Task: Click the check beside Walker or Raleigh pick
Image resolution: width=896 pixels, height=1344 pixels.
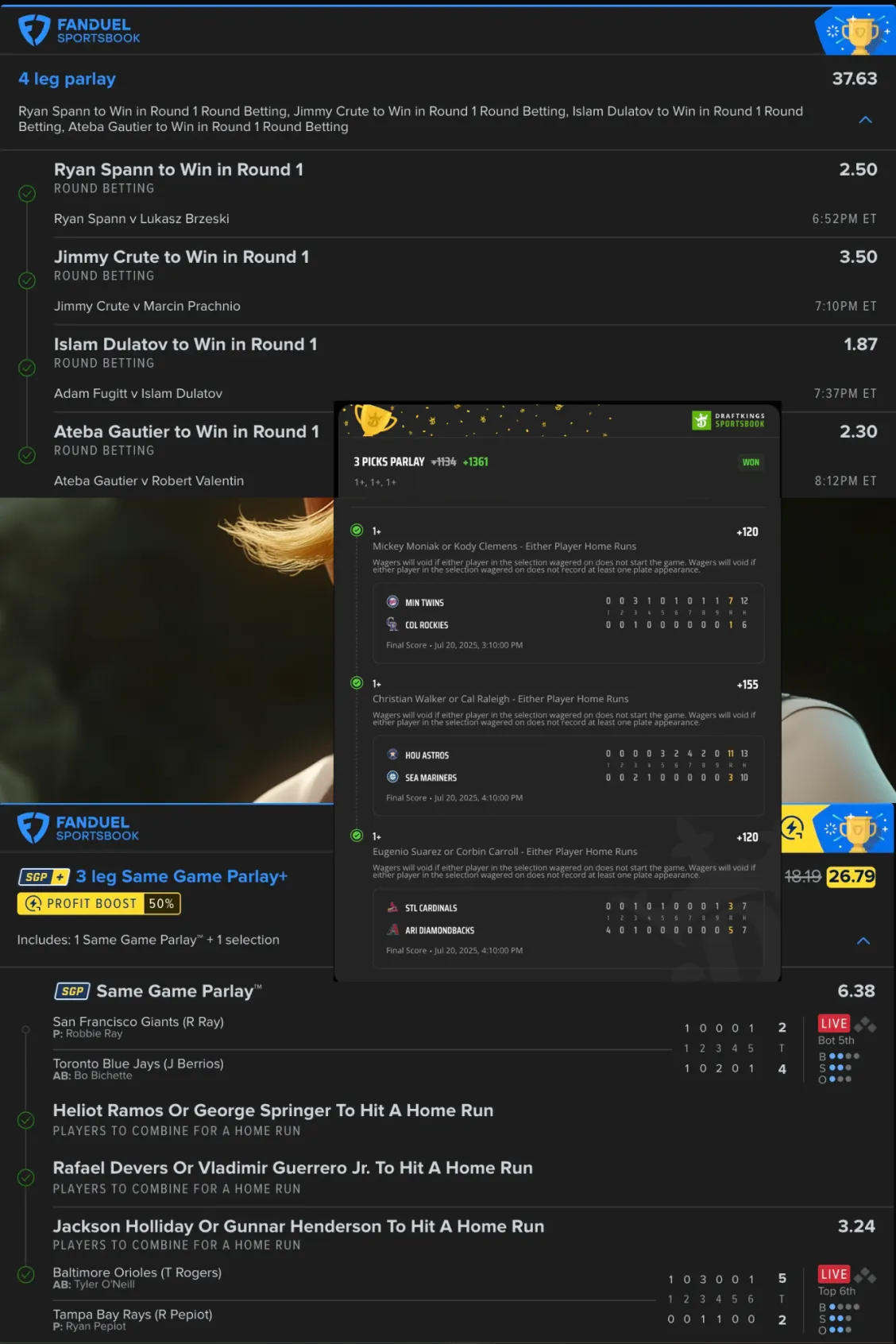Action: tap(357, 682)
